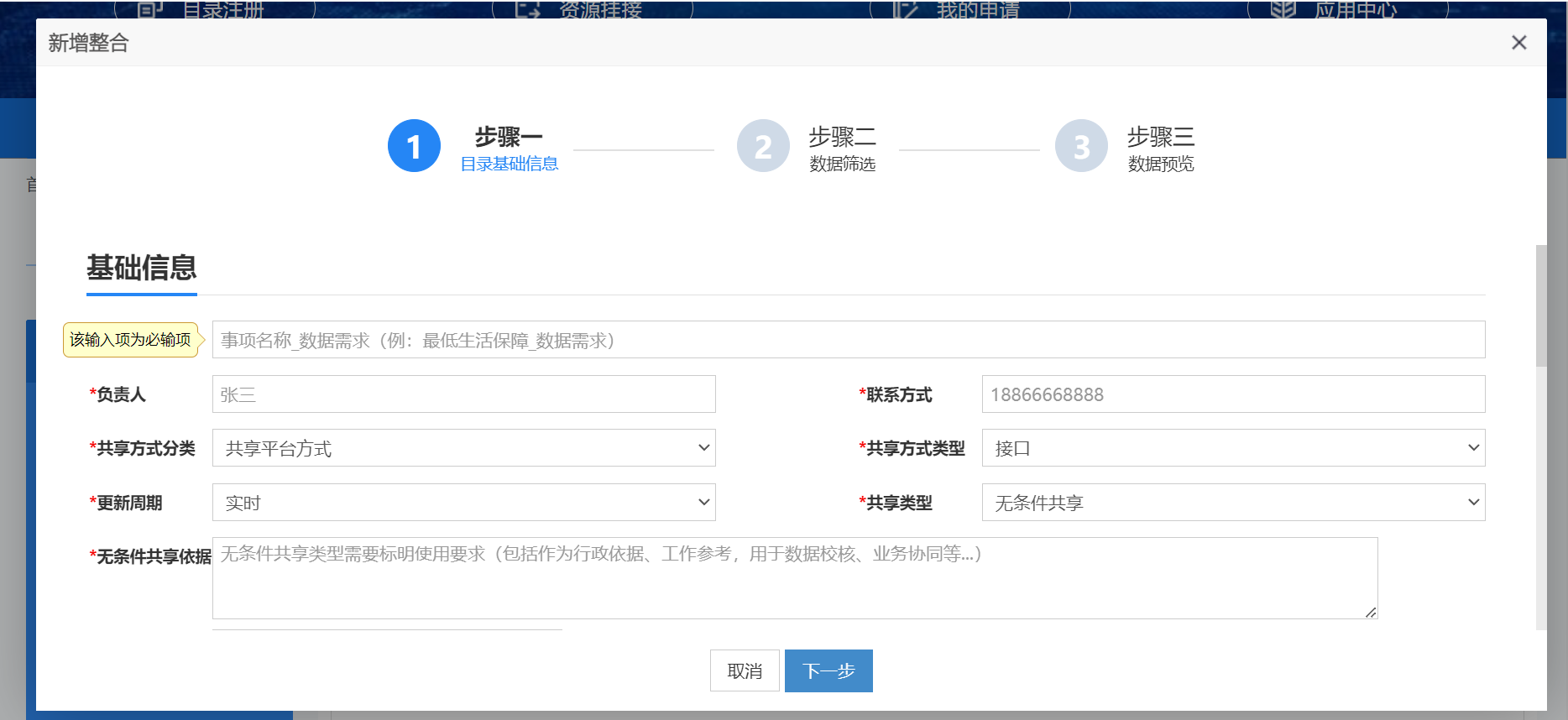
Task: Click the textarea resize handle icon
Action: (x=1371, y=613)
